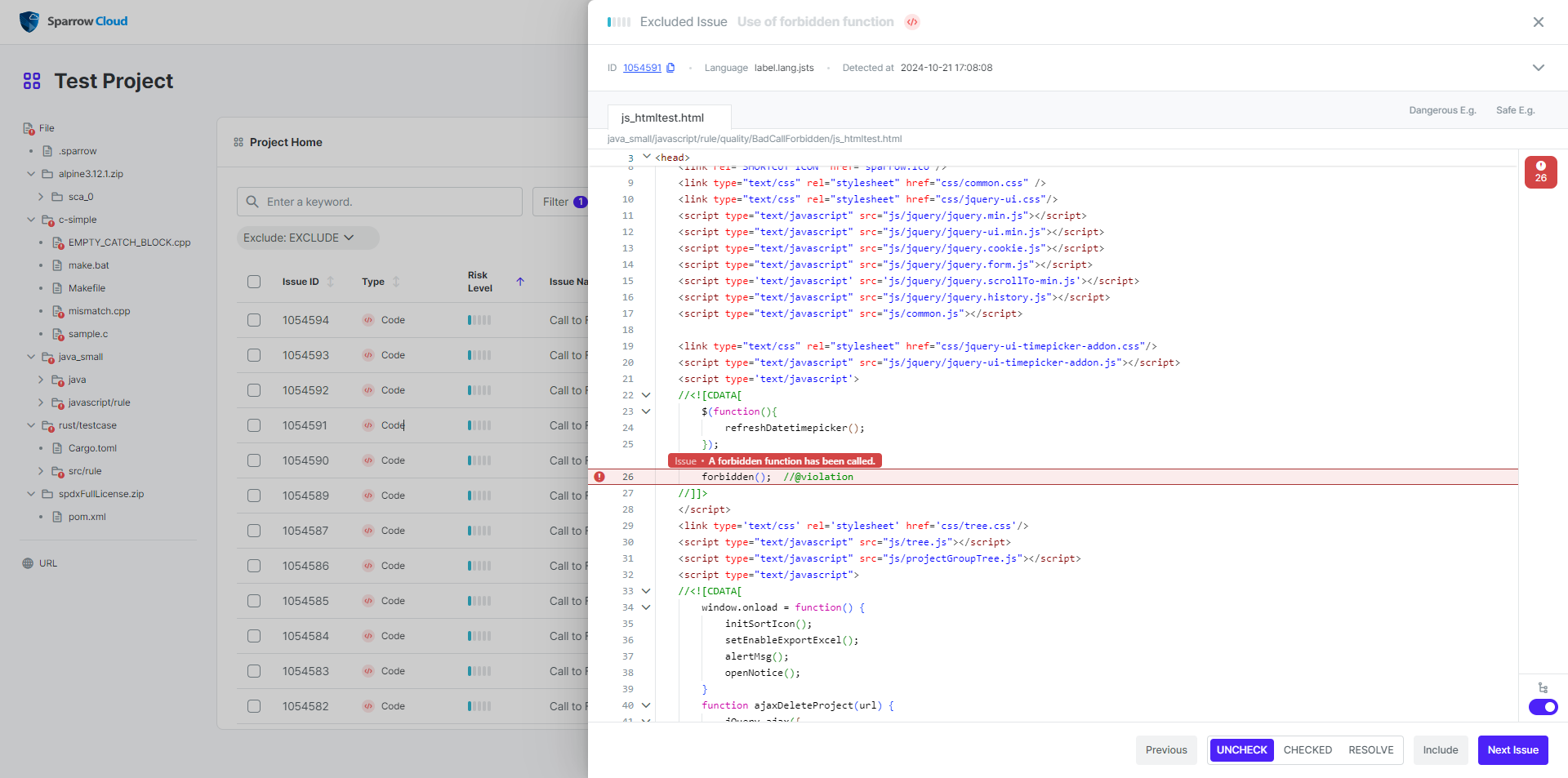Open the Exclude: EXCLUDE dropdown

click(308, 238)
